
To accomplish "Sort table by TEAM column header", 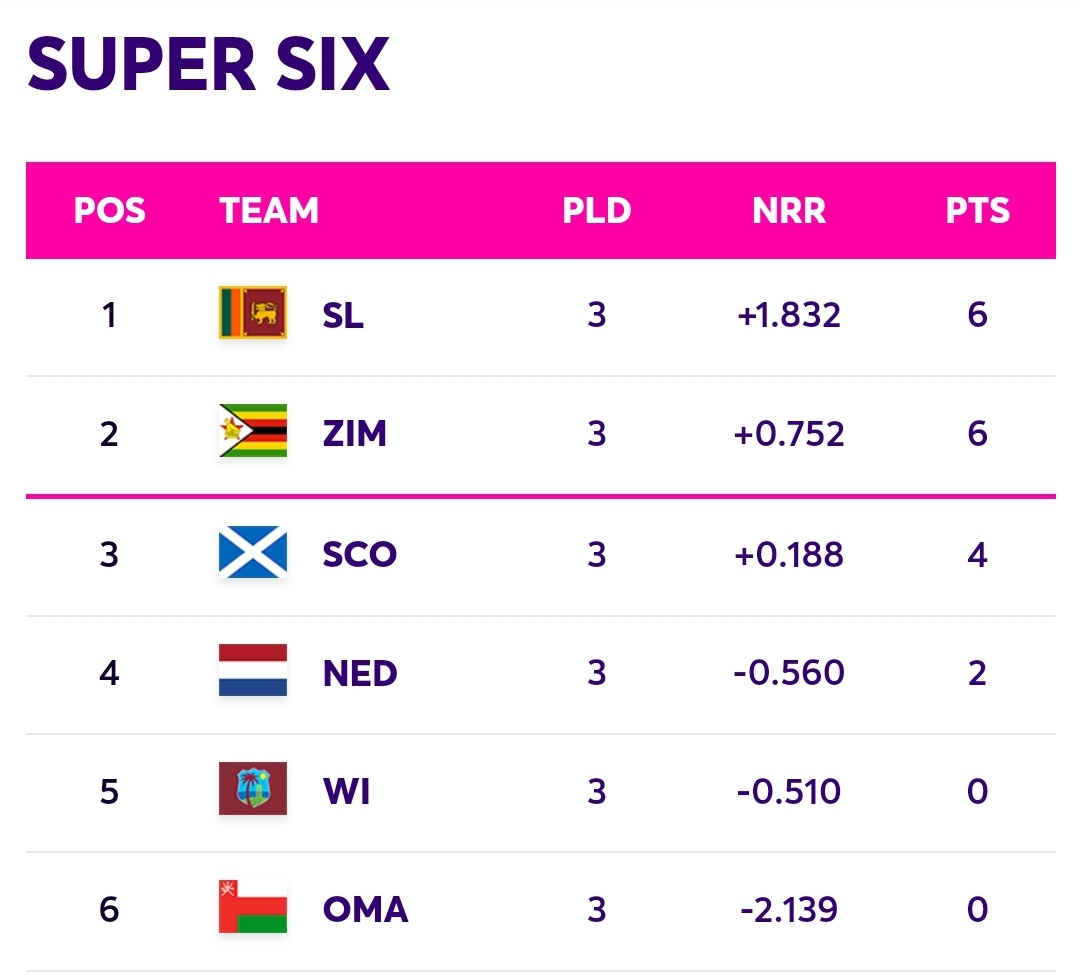I will tap(269, 210).
